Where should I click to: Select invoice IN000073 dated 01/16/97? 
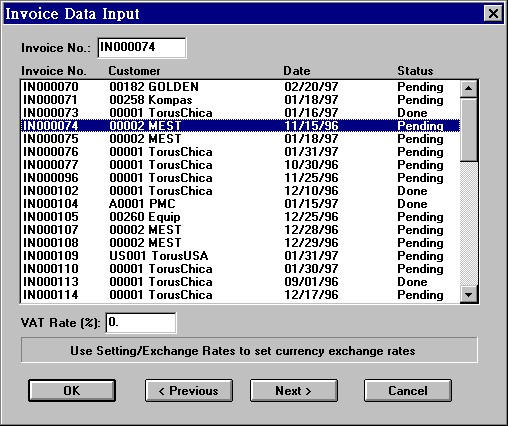click(x=240, y=113)
